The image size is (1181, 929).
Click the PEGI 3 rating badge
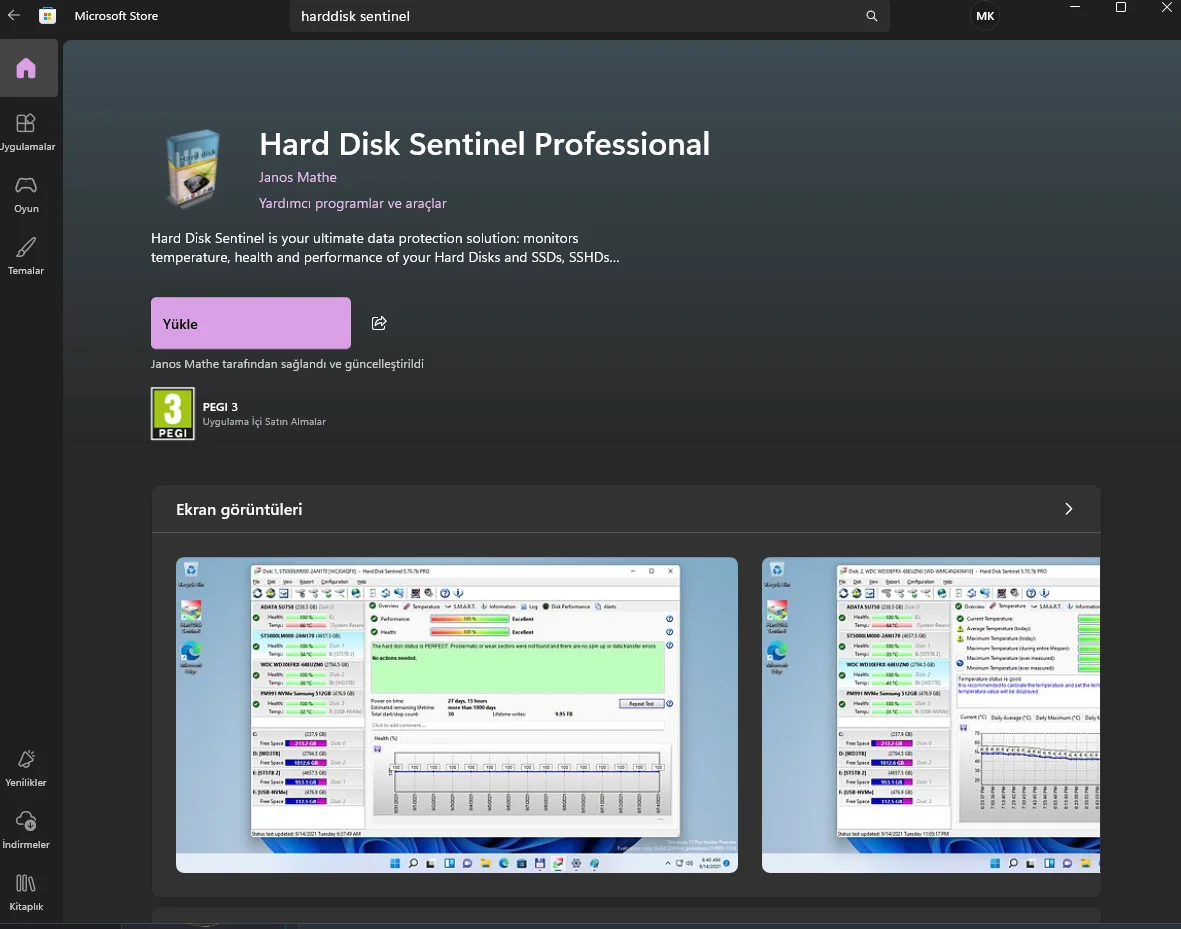click(x=172, y=414)
